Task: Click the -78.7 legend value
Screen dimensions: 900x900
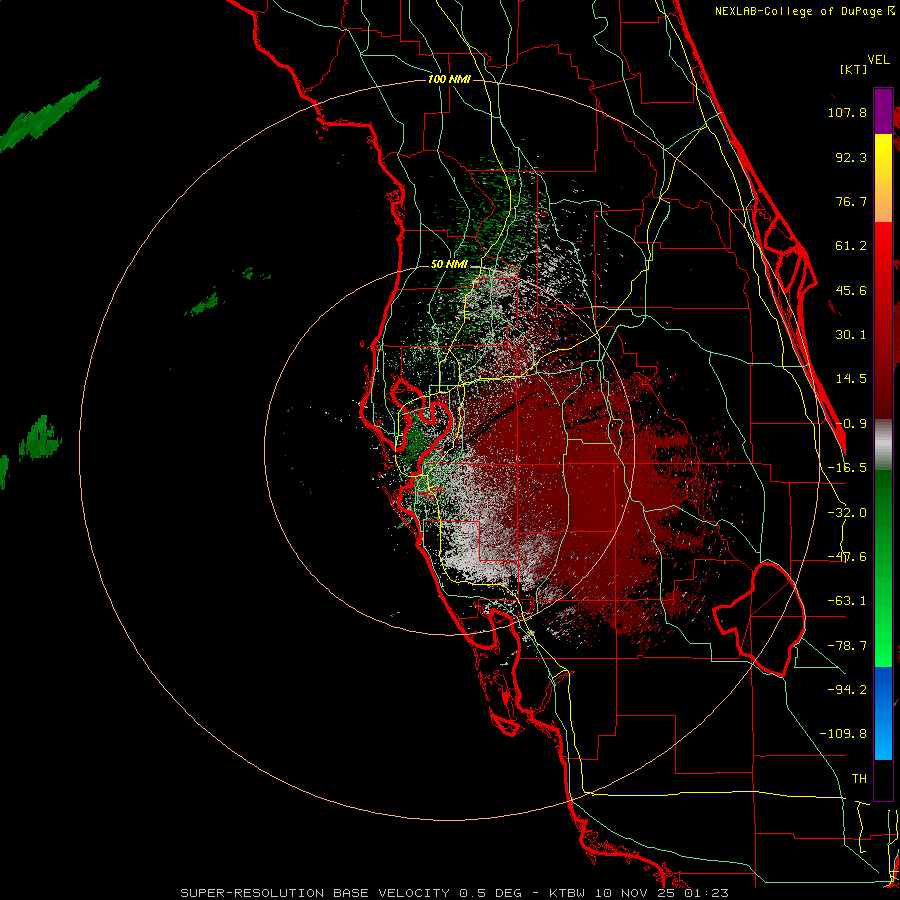Action: pos(847,646)
